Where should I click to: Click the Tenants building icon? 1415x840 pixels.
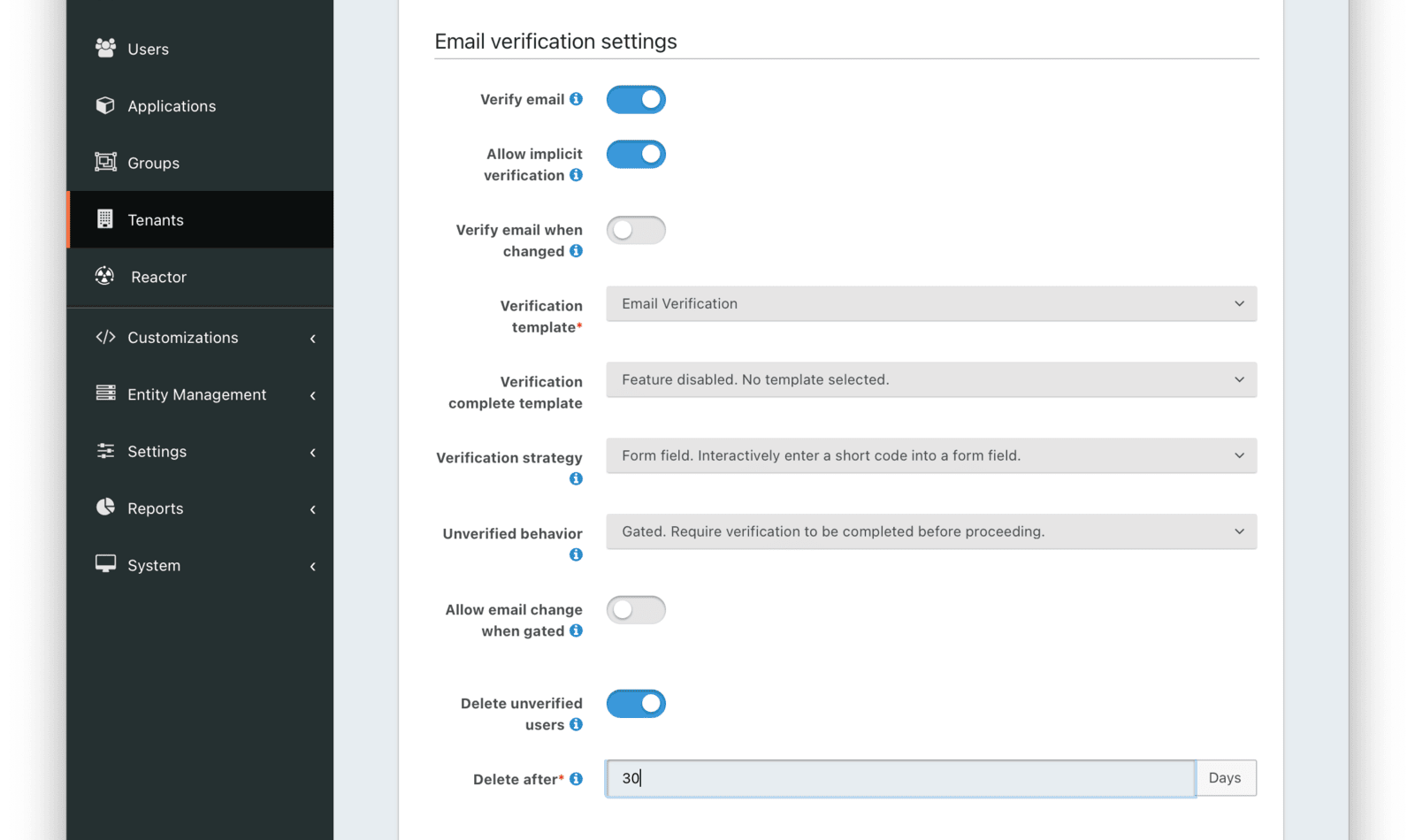[105, 218]
